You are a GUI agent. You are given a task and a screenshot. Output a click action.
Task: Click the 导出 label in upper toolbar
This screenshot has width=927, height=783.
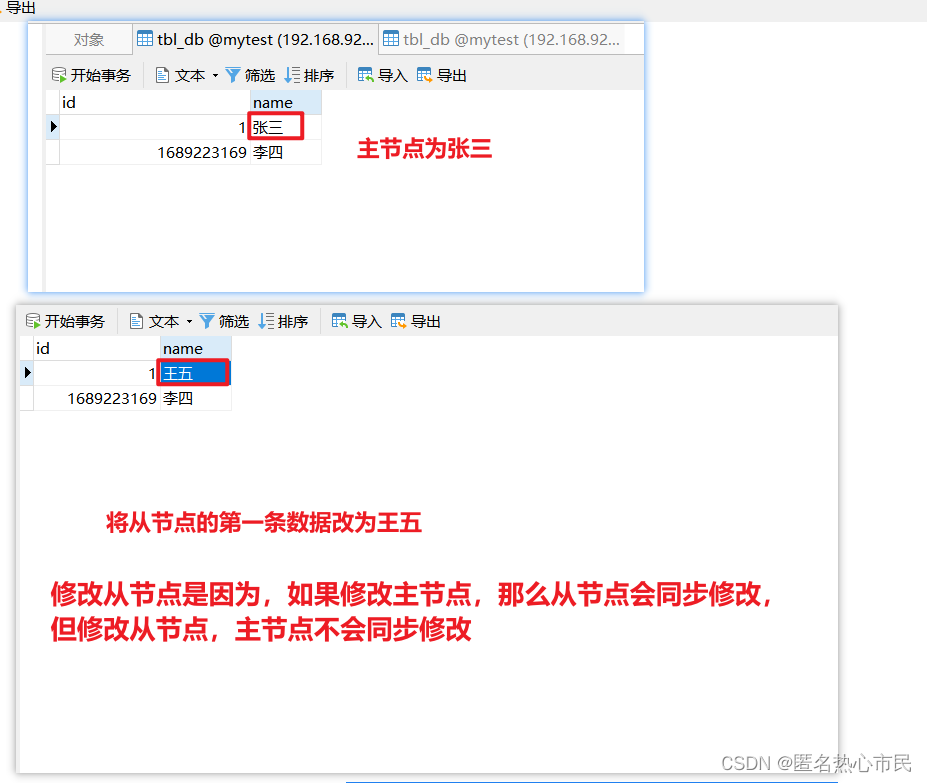(x=452, y=76)
